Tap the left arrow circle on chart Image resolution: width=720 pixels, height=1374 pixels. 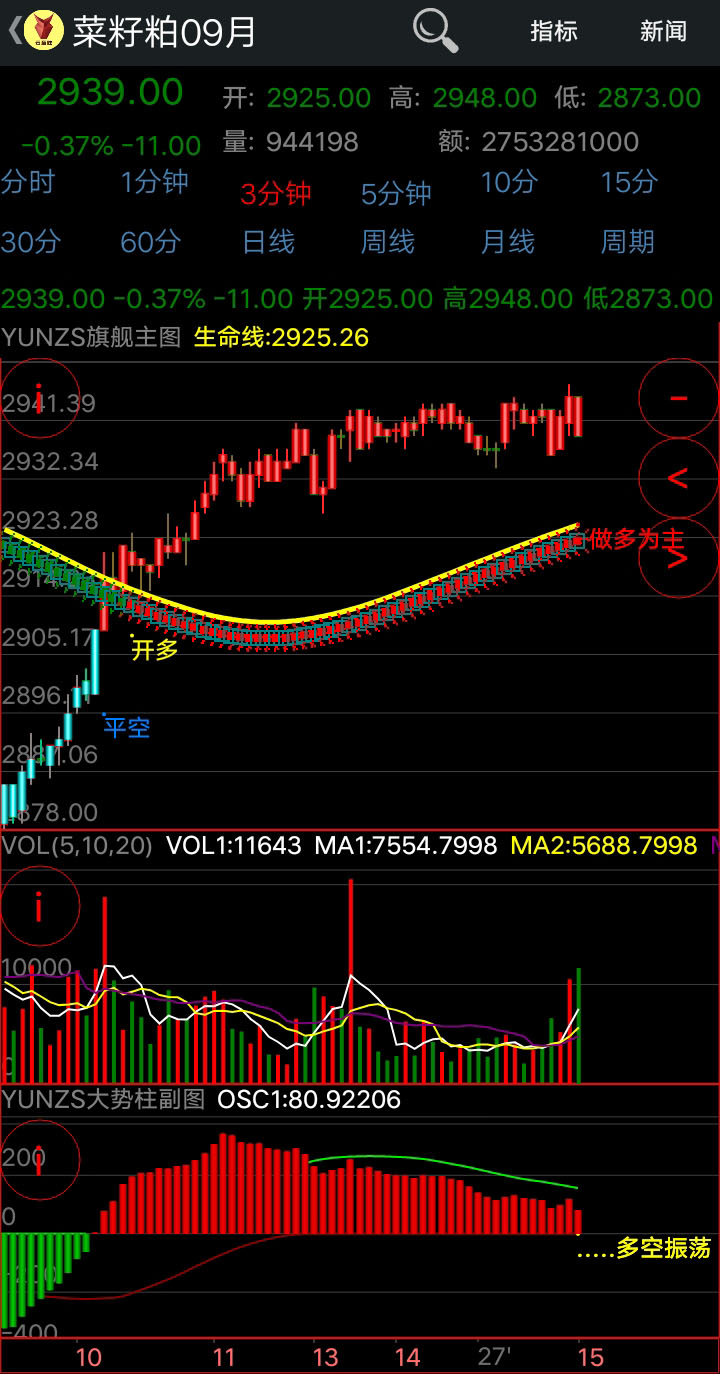pos(678,478)
